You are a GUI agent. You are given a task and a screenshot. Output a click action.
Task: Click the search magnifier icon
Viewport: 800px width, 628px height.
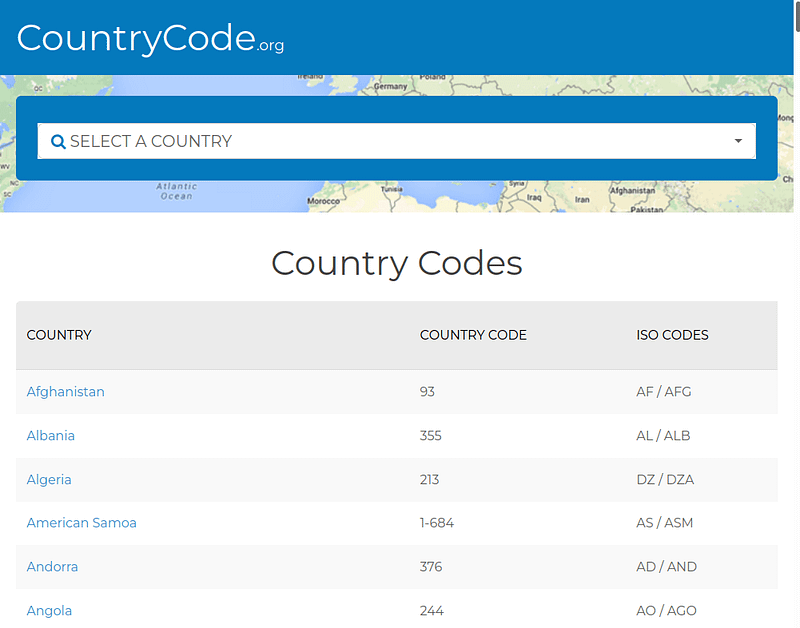[x=58, y=142]
